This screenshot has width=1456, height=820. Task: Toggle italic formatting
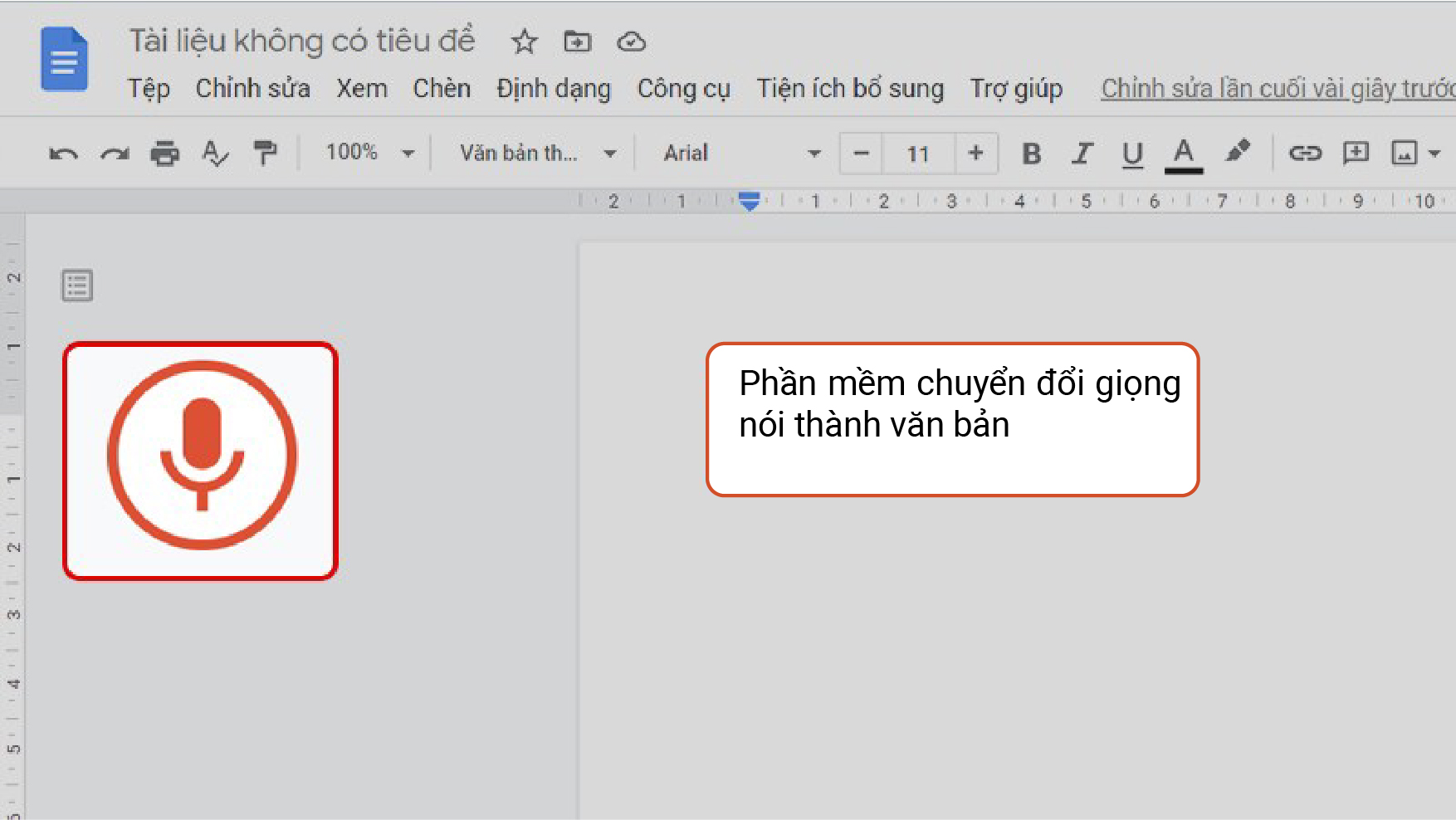click(1082, 154)
